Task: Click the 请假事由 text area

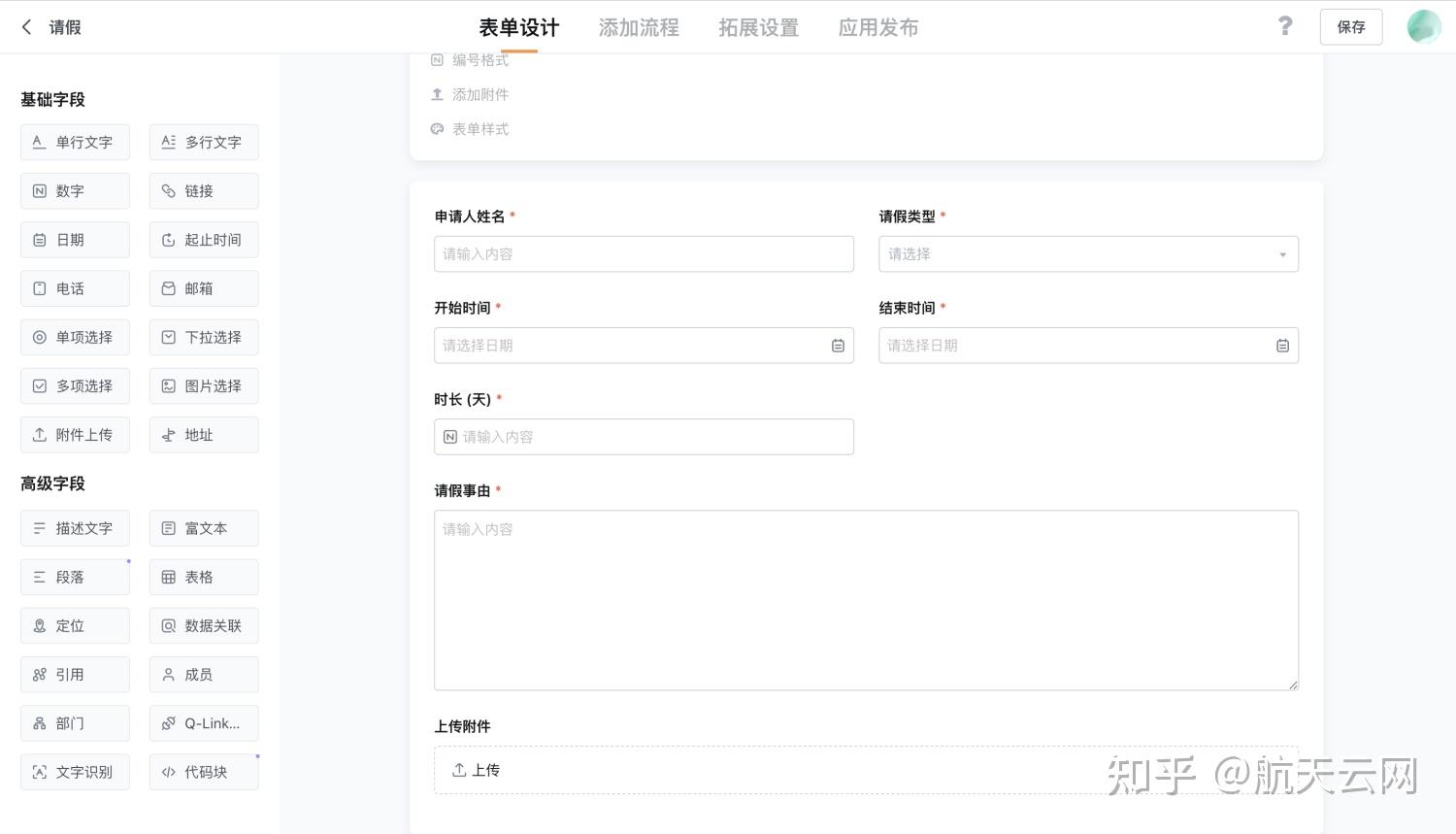Action: [x=866, y=600]
